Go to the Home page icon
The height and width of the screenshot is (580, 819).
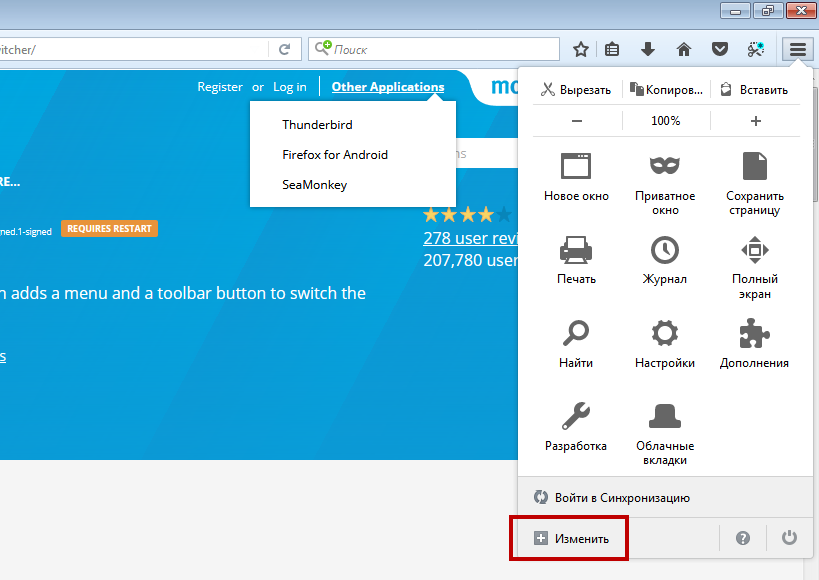(x=684, y=50)
